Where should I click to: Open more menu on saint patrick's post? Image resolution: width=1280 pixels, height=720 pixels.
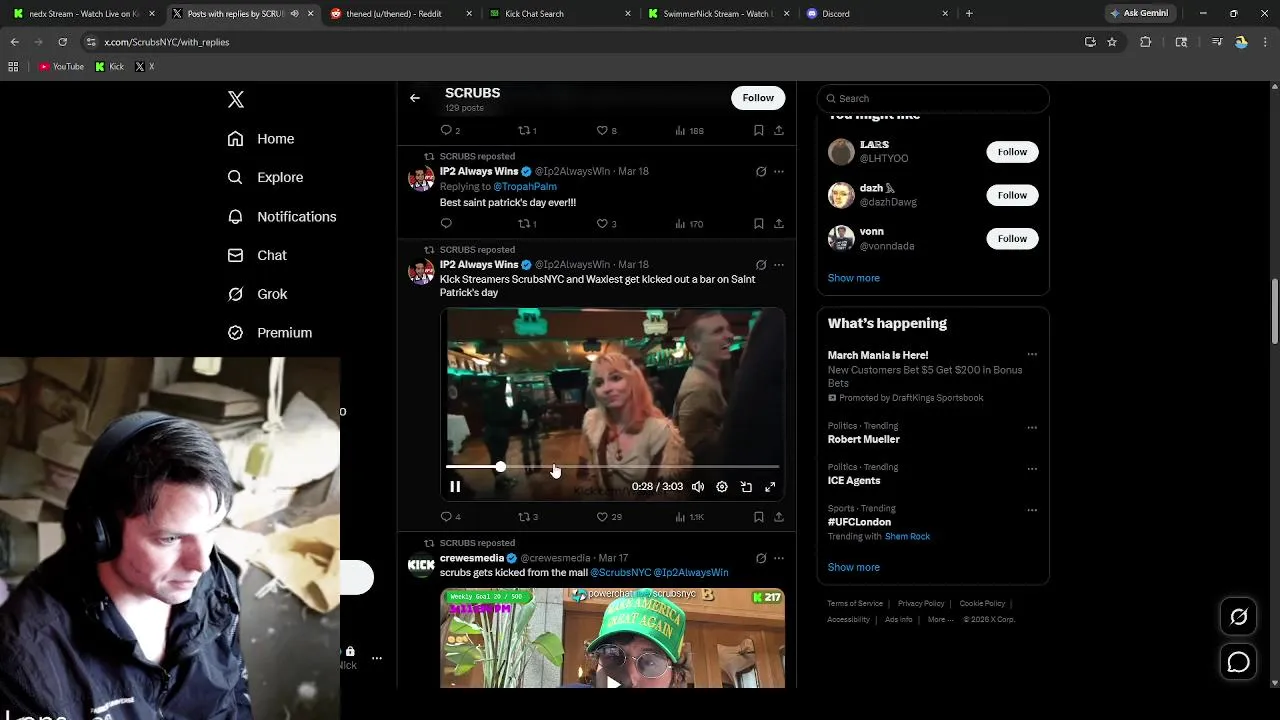779,171
